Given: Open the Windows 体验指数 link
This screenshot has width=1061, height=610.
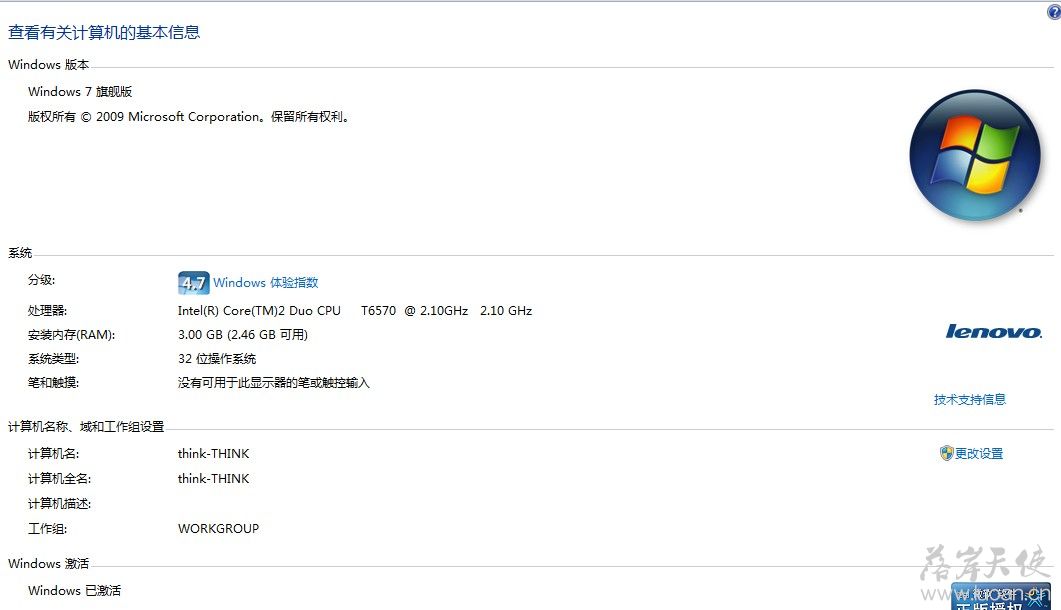Looking at the screenshot, I should coord(265,283).
